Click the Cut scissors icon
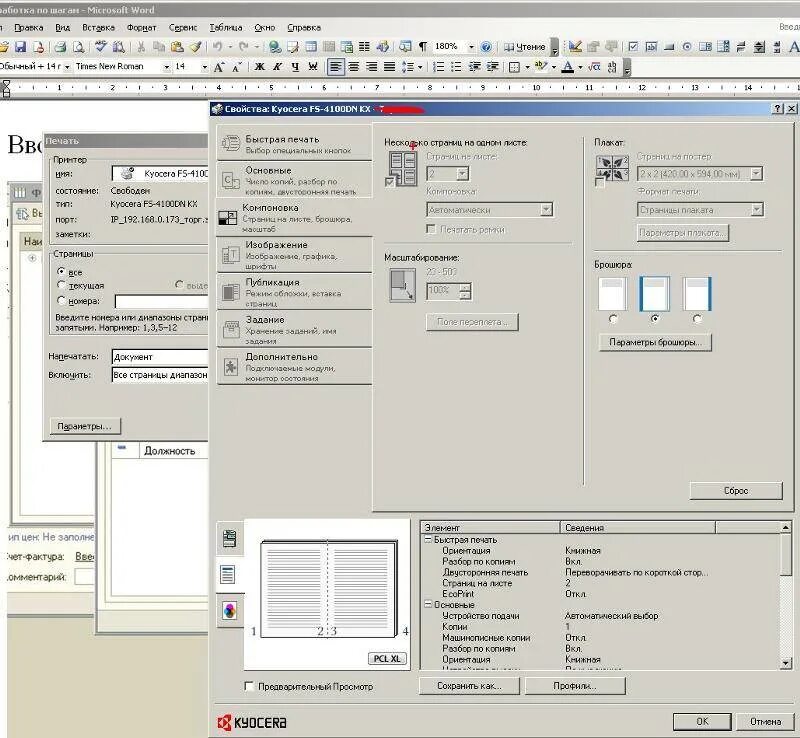 (x=141, y=47)
